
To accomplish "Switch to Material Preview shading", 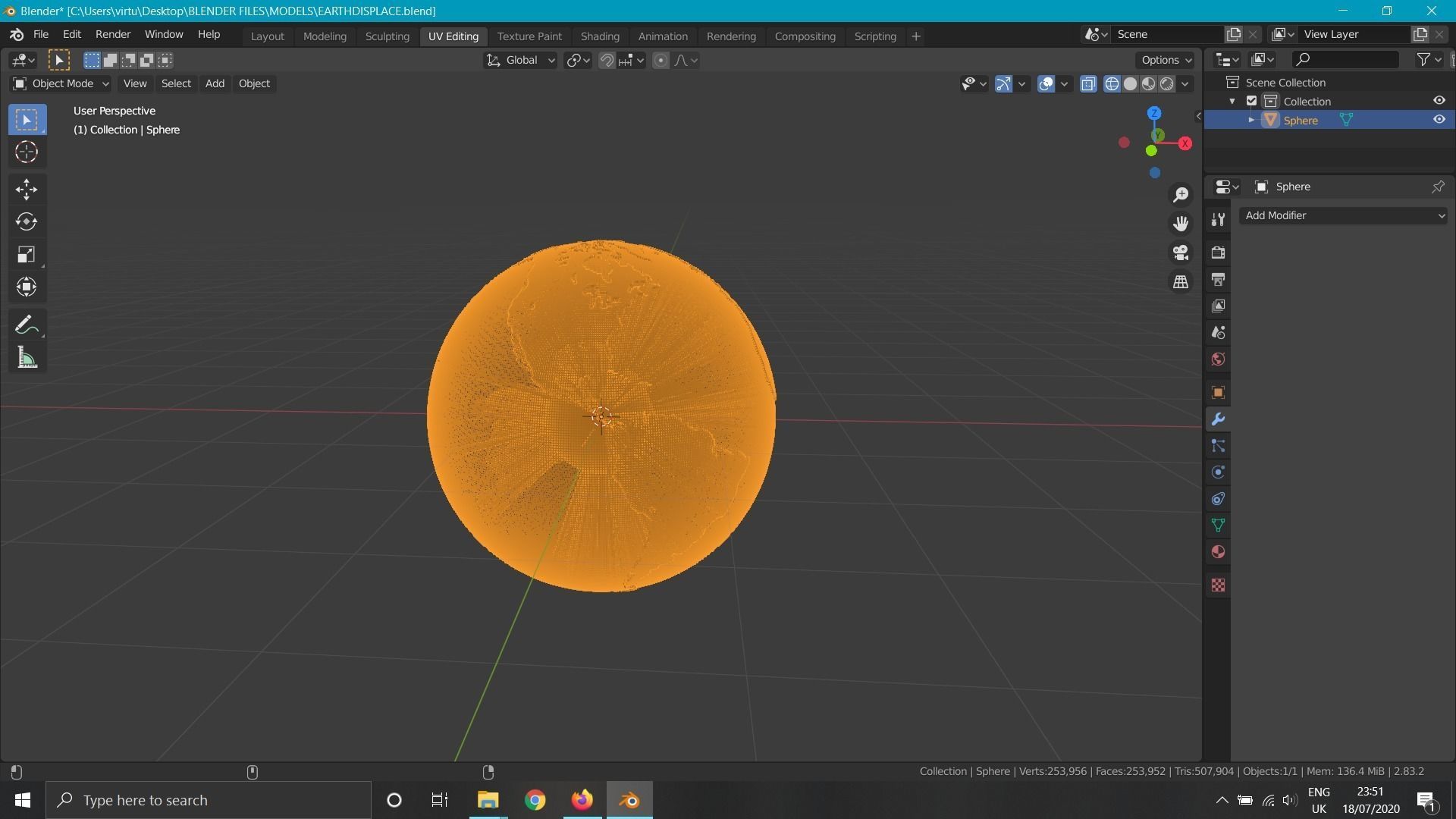I will coord(1148,83).
